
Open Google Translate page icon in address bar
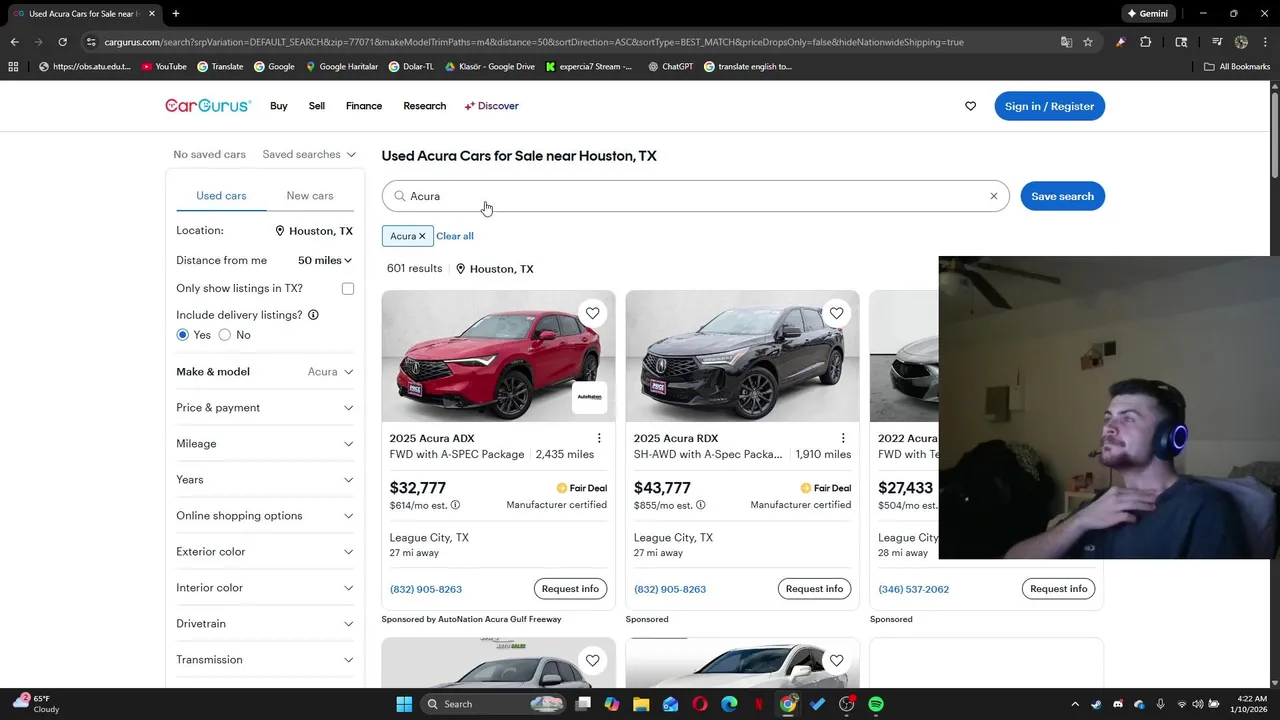pos(1066,42)
